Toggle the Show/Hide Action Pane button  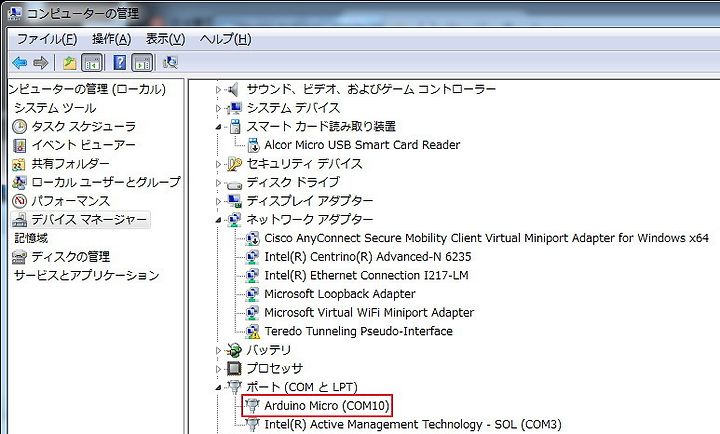click(142, 62)
